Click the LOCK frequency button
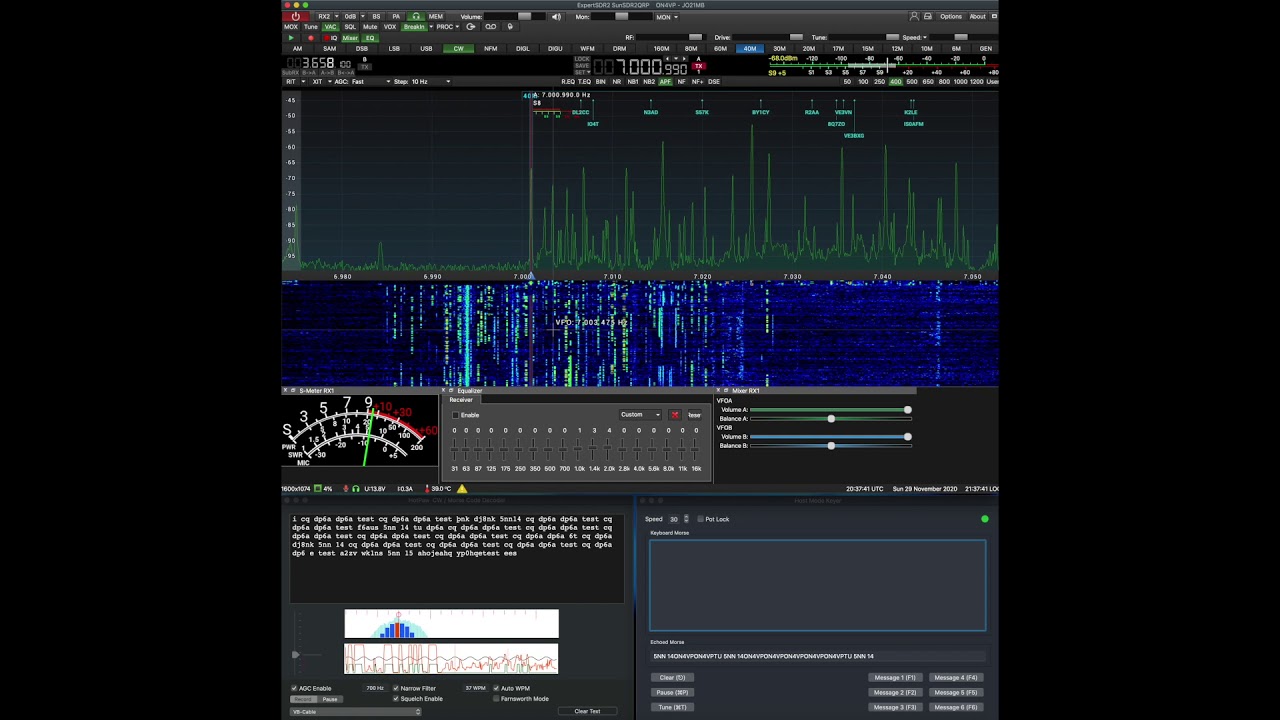This screenshot has height=720, width=1280. coord(582,59)
